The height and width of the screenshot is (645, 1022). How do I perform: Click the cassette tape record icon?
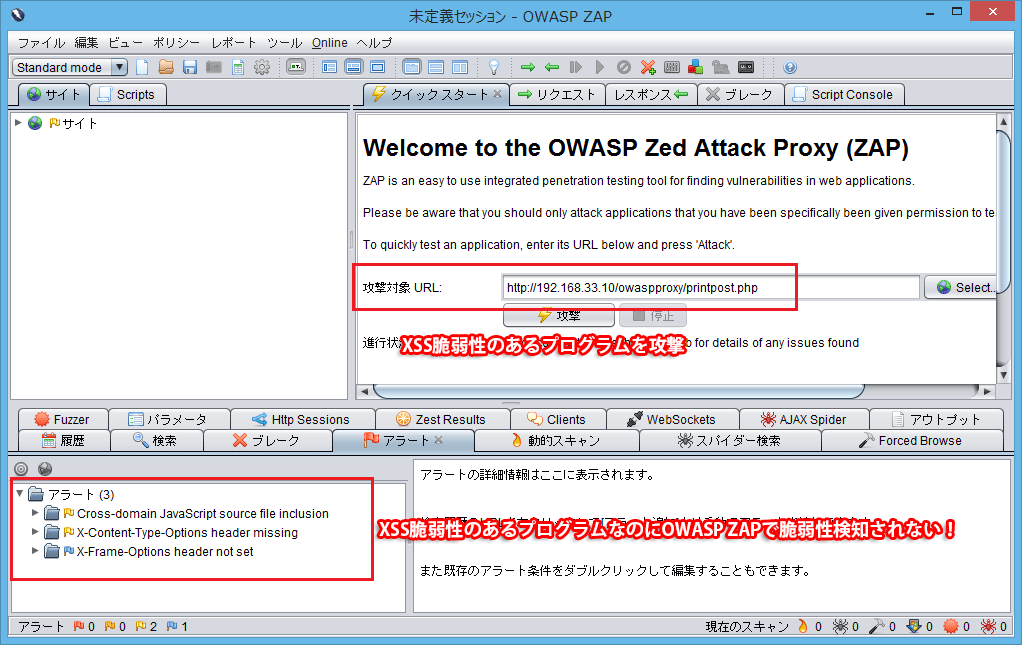pyautogui.click(x=746, y=67)
